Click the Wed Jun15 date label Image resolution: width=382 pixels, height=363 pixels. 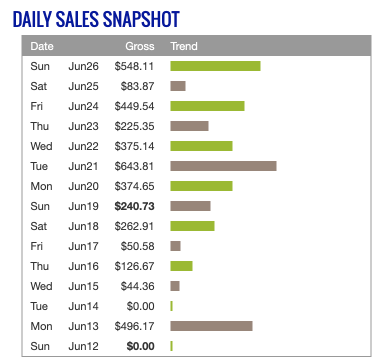coord(64,286)
